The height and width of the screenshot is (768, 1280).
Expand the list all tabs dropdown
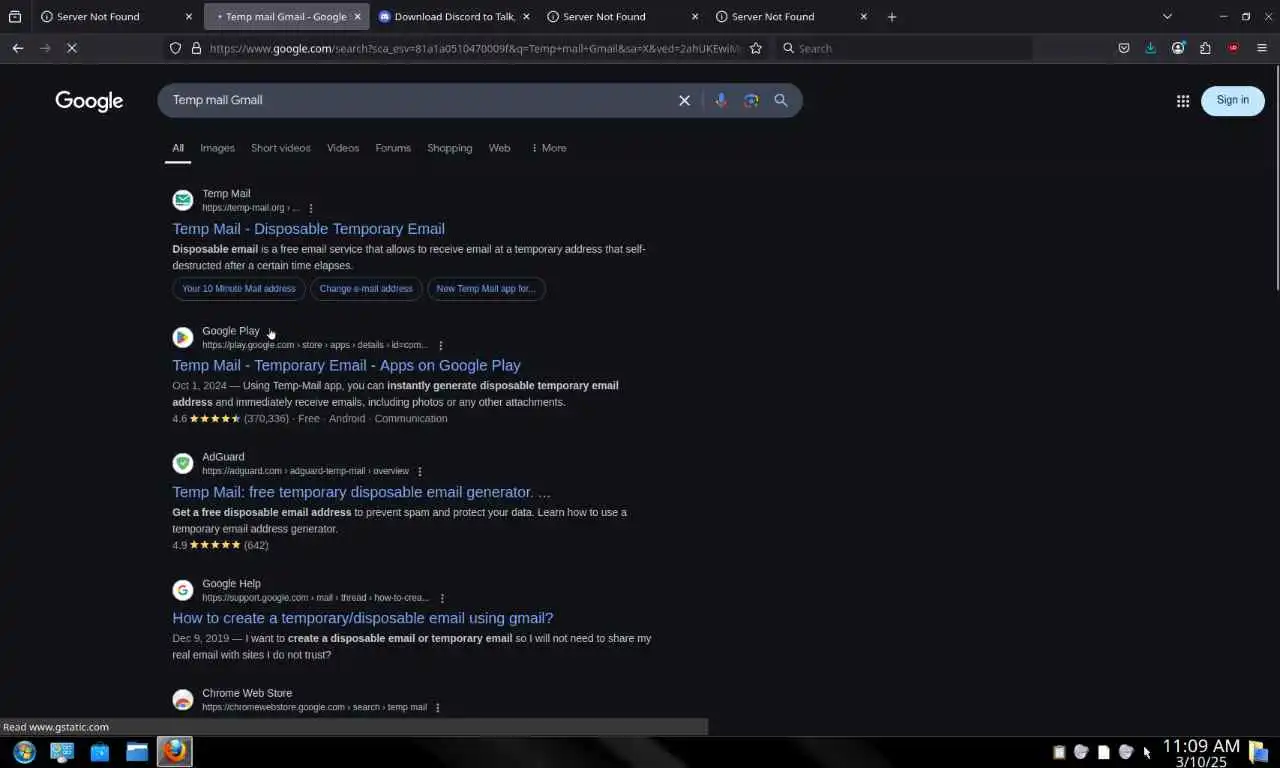[x=1167, y=17]
